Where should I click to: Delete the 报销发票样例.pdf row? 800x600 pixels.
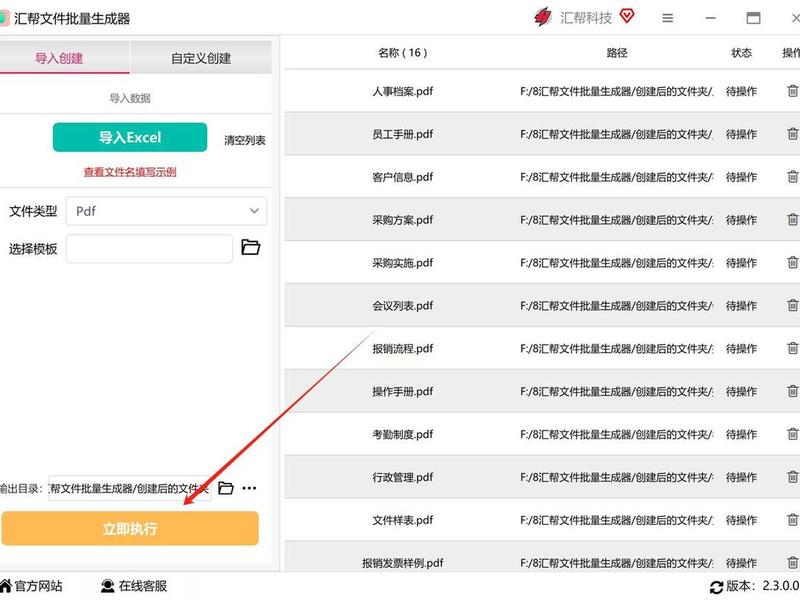point(792,563)
